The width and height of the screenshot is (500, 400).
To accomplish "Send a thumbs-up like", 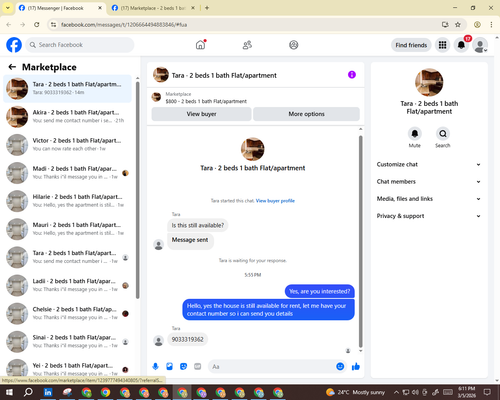I will coord(356,367).
